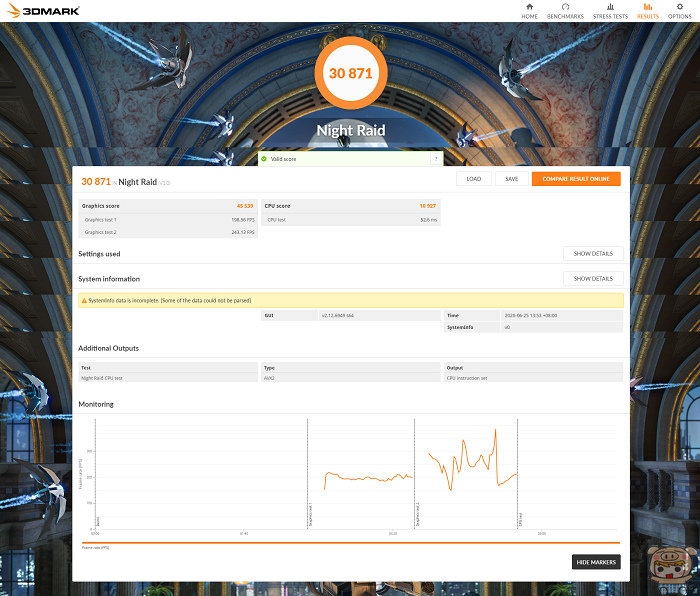The height and width of the screenshot is (596, 700).
Task: Click the Graphics score value 45 539
Action: coord(245,205)
